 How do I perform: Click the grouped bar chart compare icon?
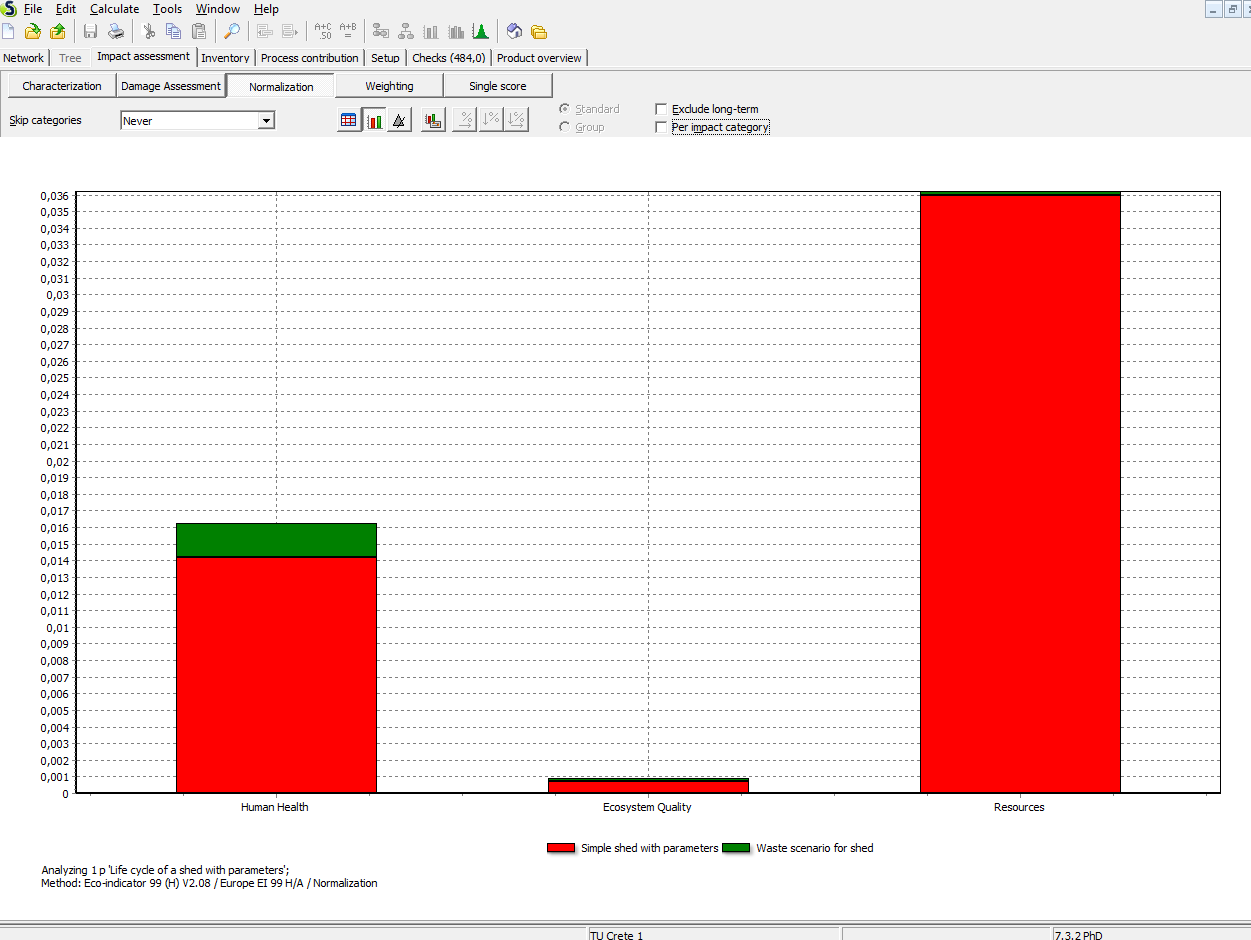tap(456, 31)
